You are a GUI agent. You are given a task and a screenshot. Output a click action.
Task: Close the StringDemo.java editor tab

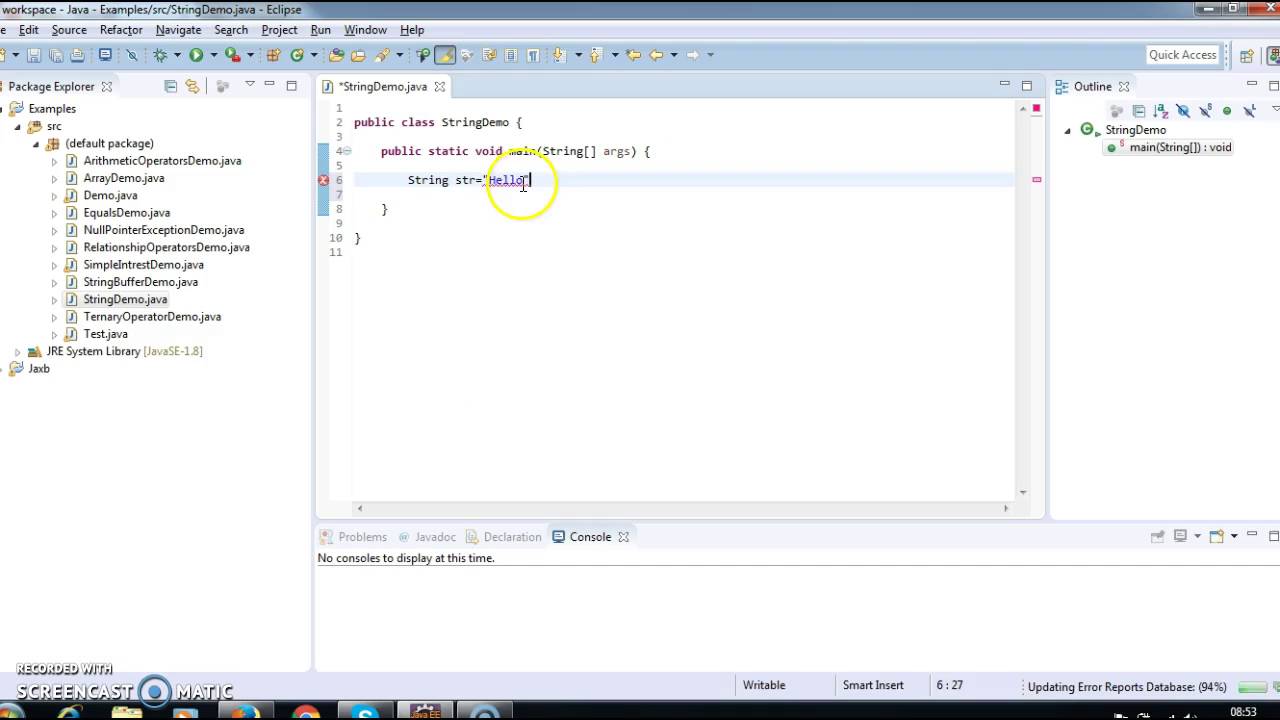click(x=439, y=87)
